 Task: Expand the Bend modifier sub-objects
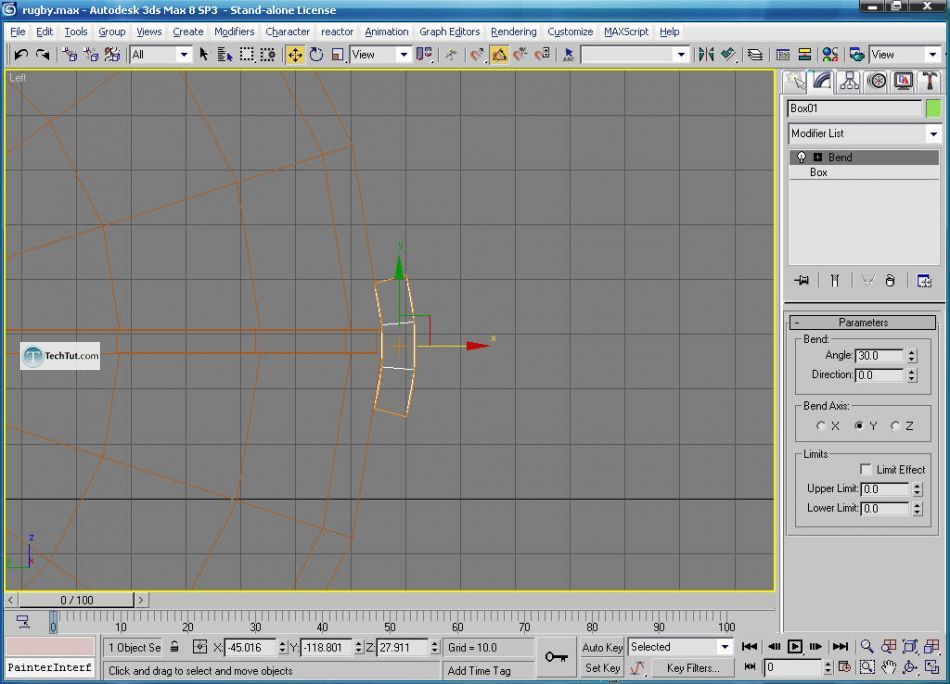point(818,158)
